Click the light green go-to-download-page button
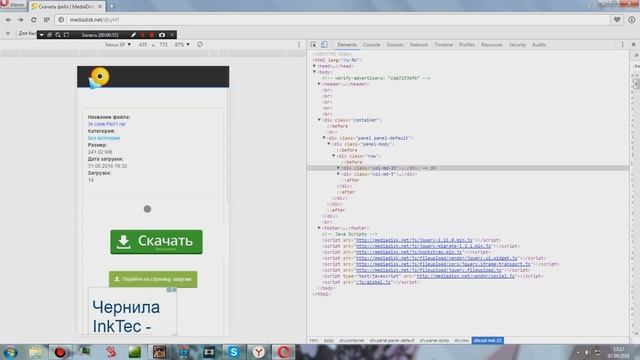This screenshot has width=640, height=360. tap(153, 279)
